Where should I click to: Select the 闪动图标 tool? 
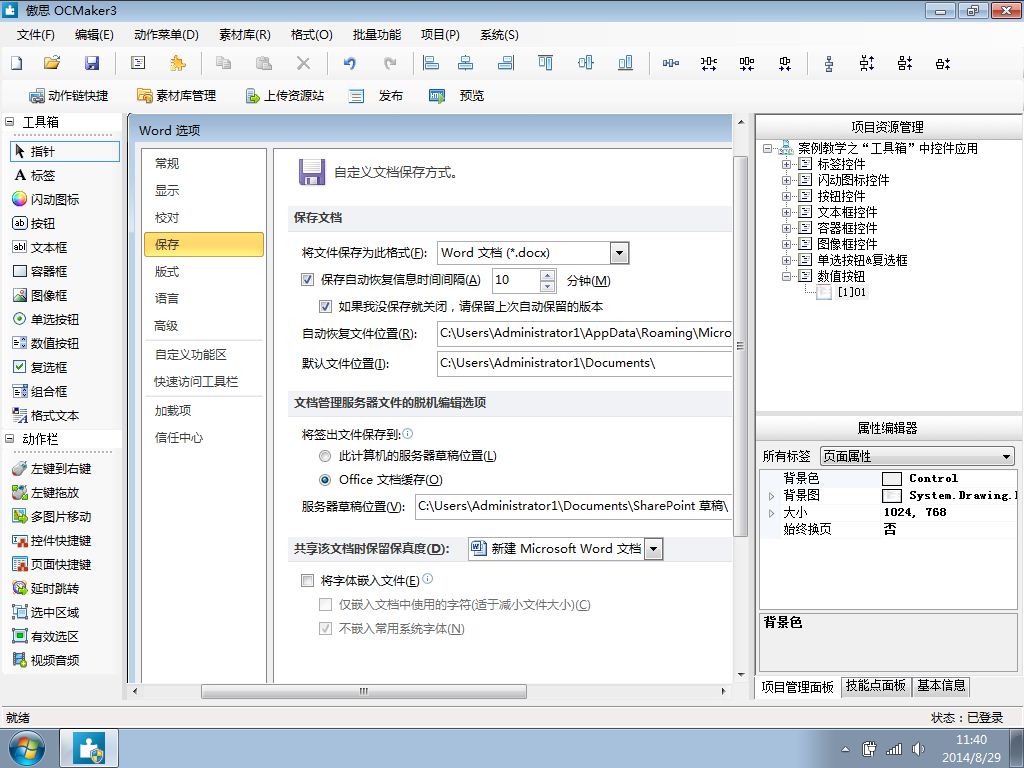(46, 200)
